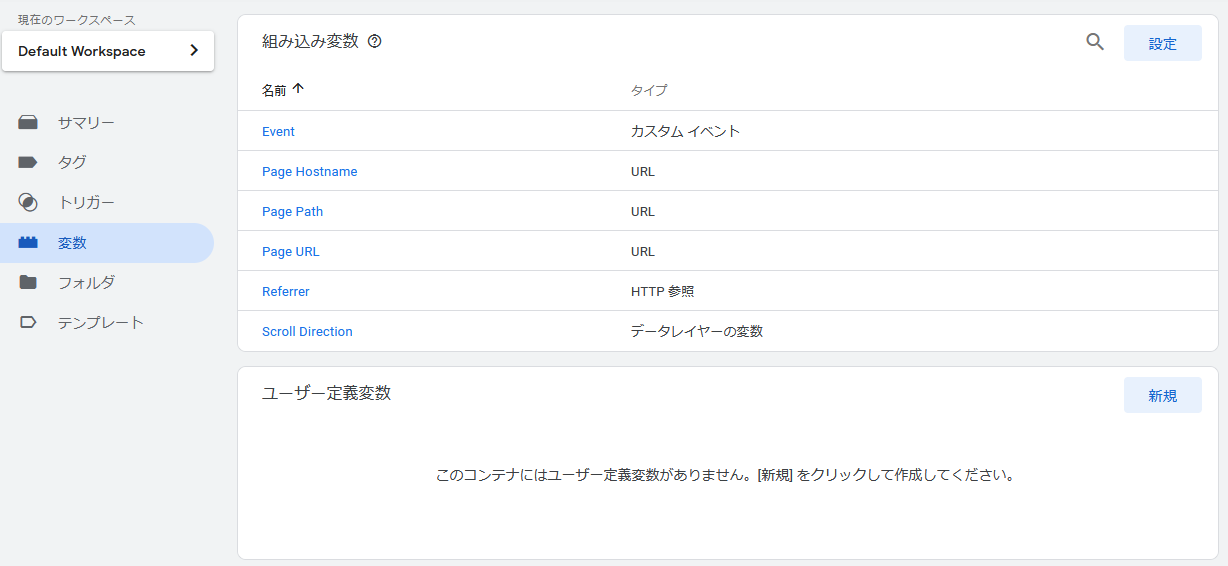Click the テンプレート template icon
The height and width of the screenshot is (566, 1228).
tap(28, 323)
